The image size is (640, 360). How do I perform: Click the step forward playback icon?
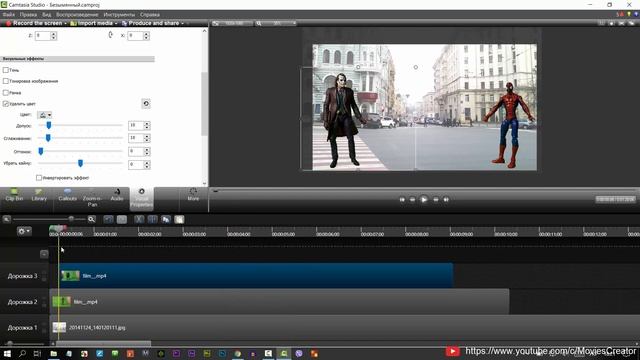[436, 200]
